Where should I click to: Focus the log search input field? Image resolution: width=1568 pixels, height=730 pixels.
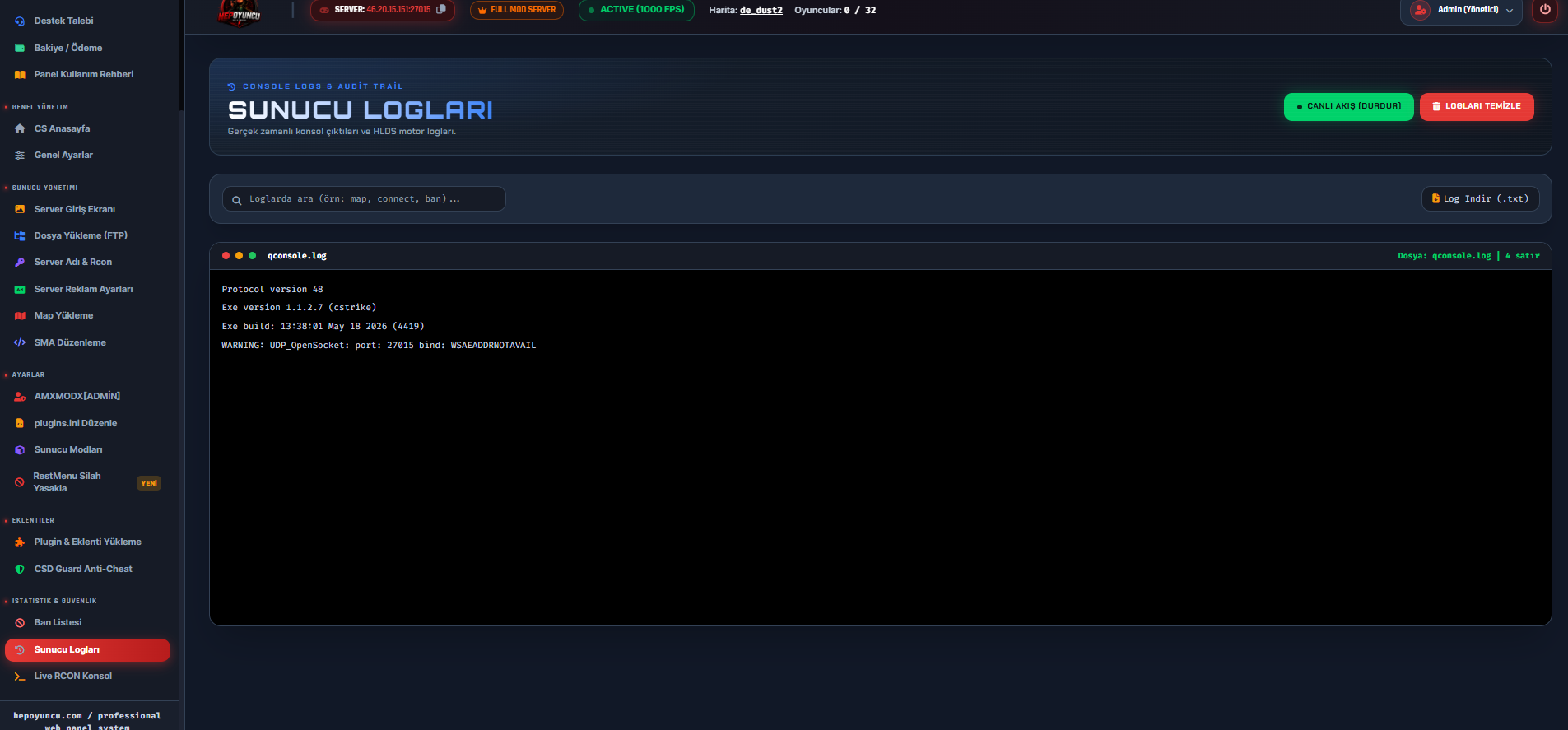tap(364, 199)
